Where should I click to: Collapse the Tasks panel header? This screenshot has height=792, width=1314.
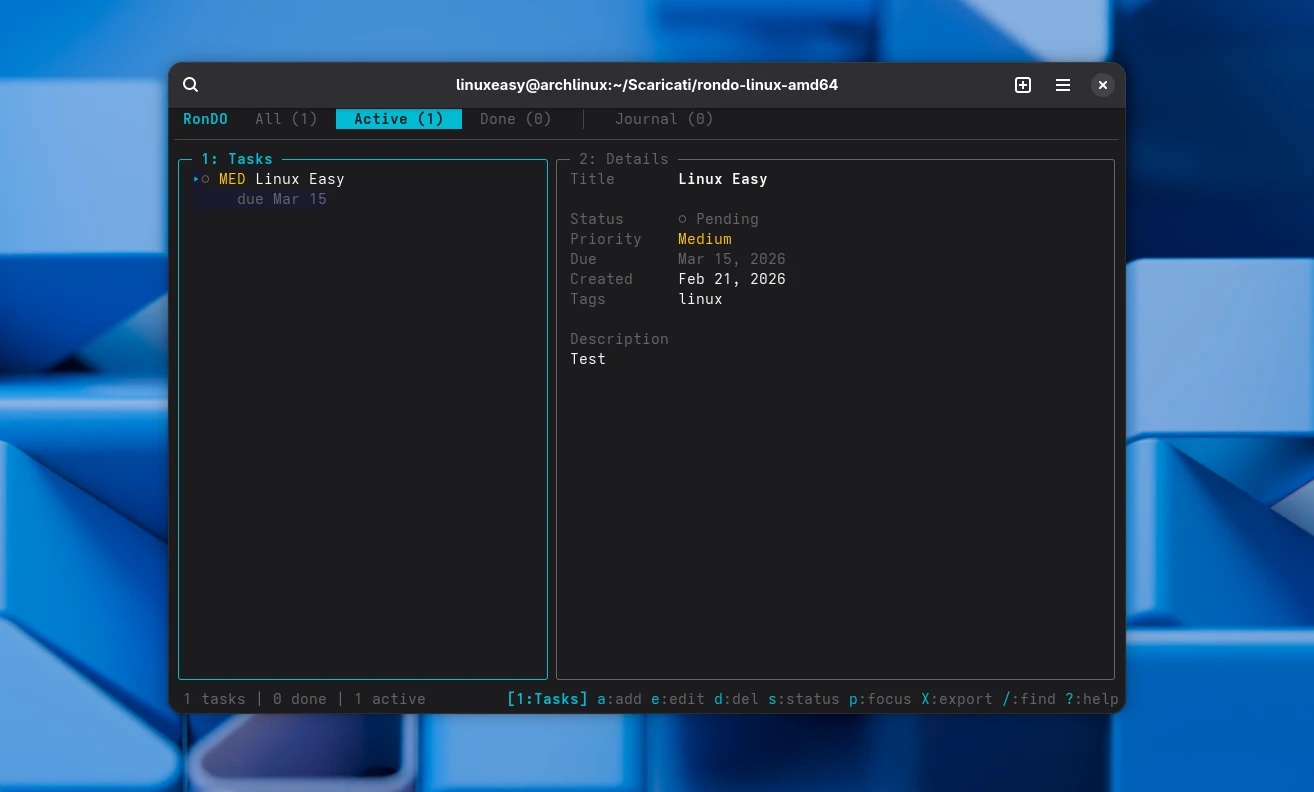pos(236,159)
